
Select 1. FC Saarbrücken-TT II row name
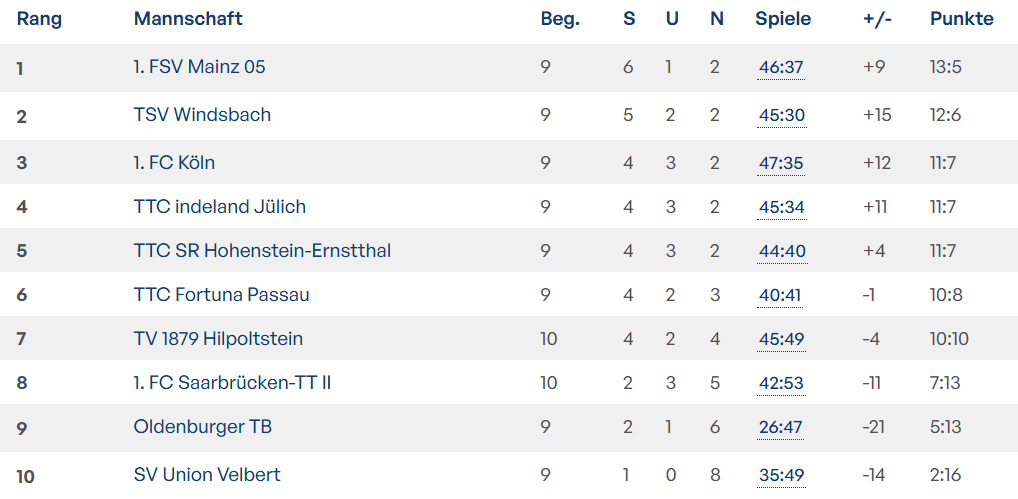pos(232,383)
